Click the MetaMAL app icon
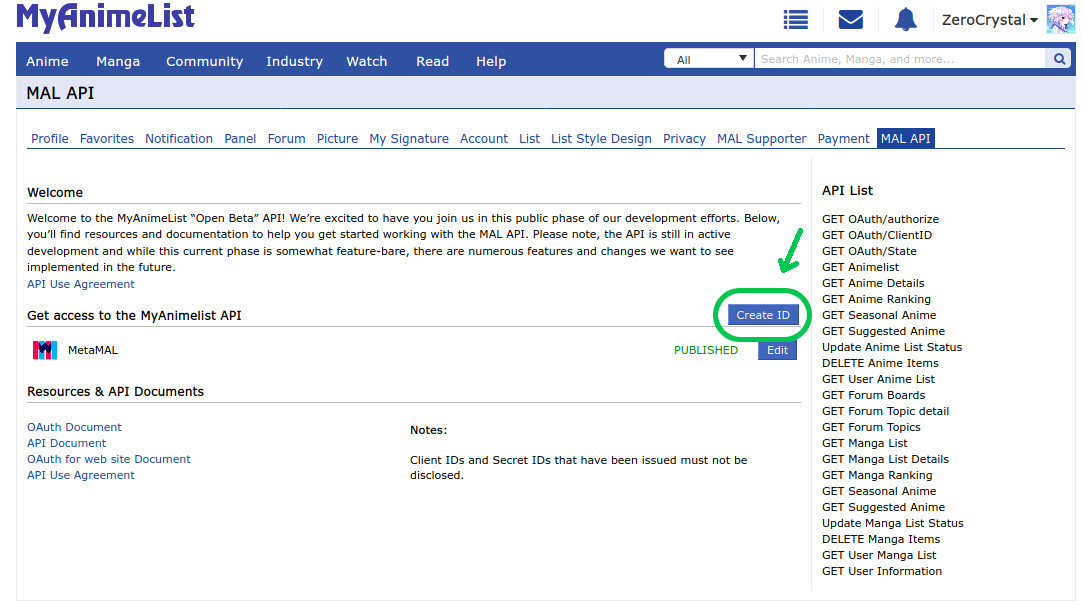This screenshot has height=606, width=1082. [x=45, y=351]
